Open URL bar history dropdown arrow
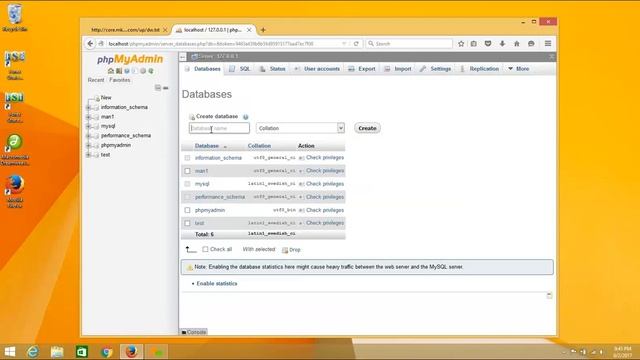This screenshot has height=360, width=640. (344, 44)
